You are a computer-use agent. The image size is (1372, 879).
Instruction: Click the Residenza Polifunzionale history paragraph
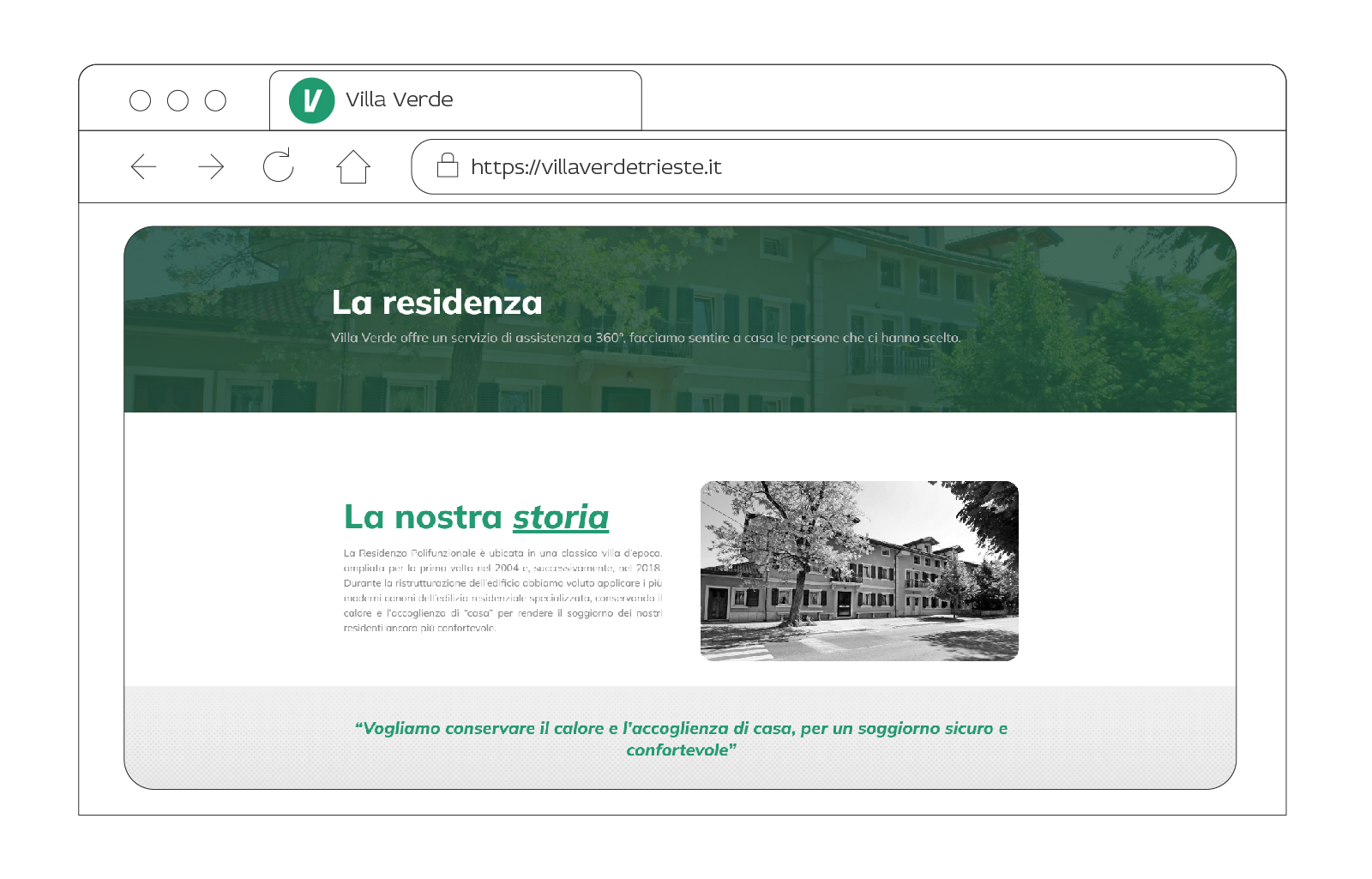pyautogui.click(x=502, y=590)
